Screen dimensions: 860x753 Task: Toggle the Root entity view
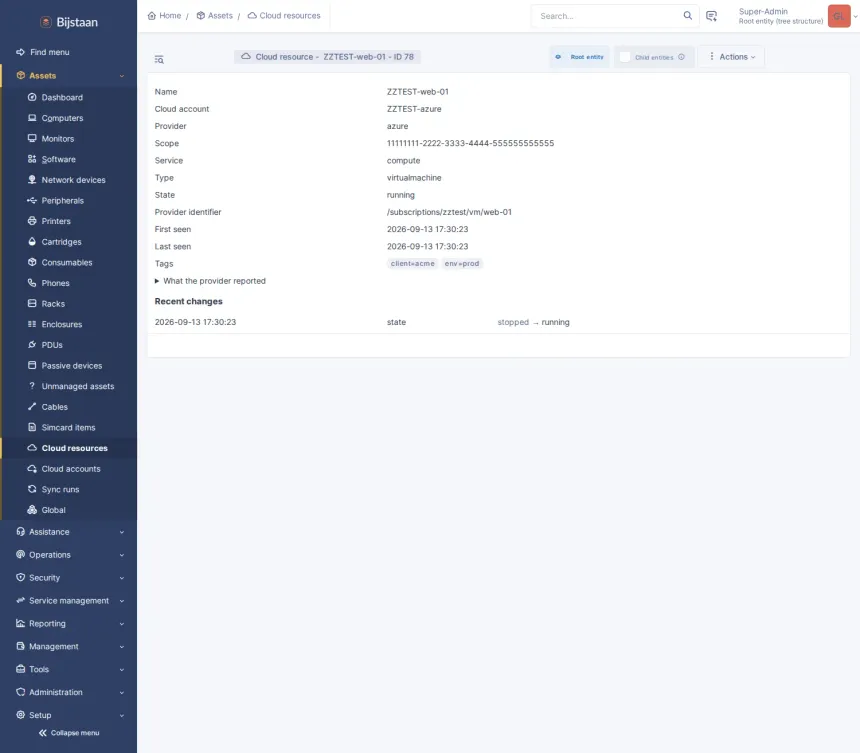pos(580,57)
